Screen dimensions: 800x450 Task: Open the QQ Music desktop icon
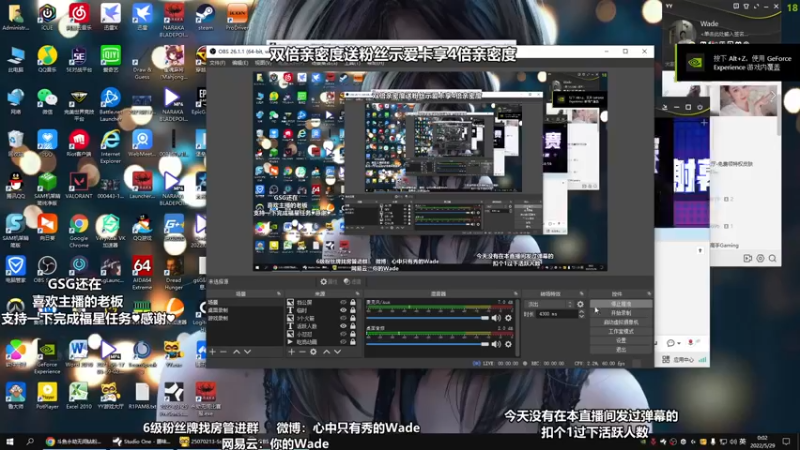coord(47,59)
